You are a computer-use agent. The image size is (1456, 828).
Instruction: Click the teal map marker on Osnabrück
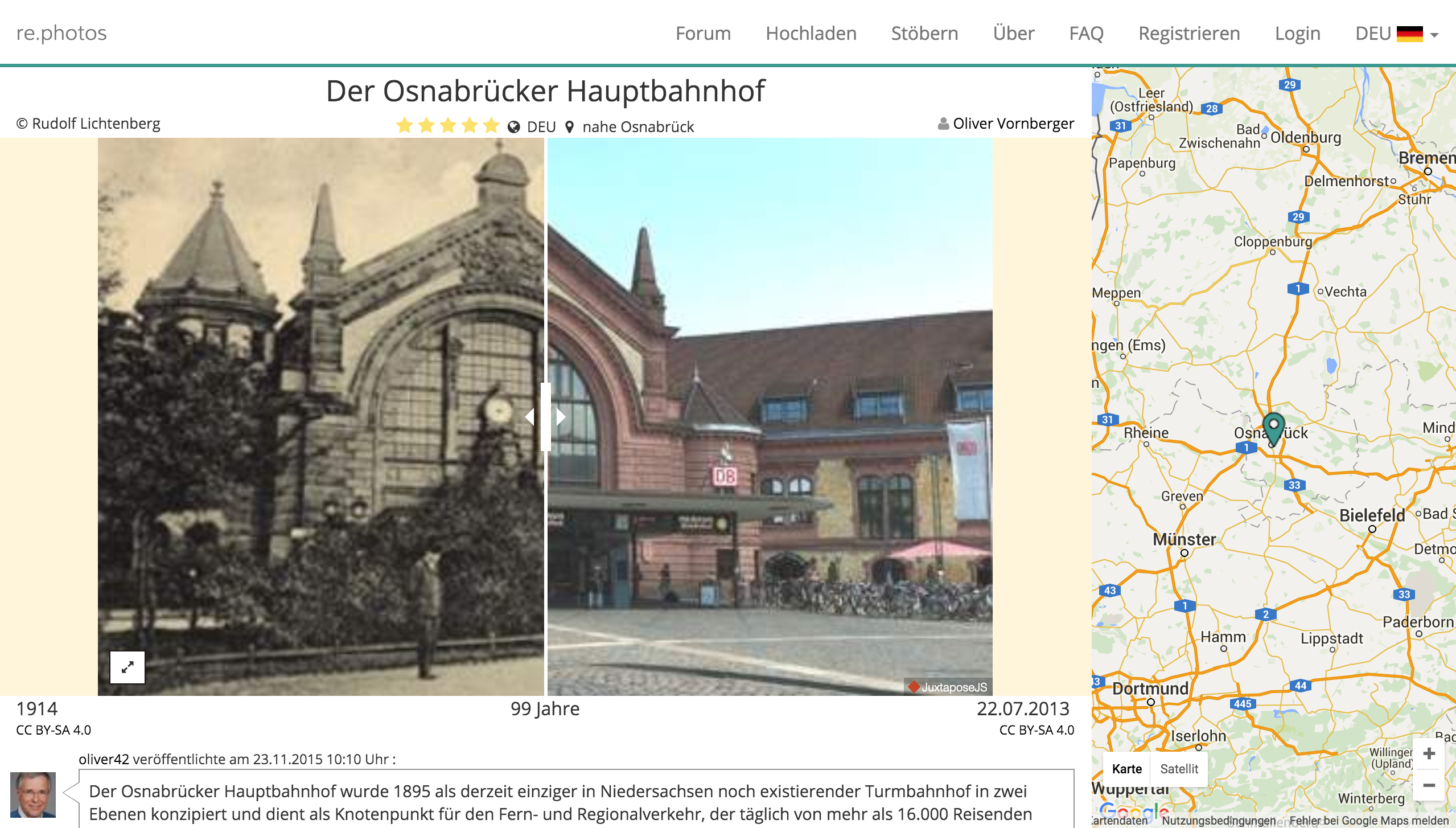(x=1273, y=428)
